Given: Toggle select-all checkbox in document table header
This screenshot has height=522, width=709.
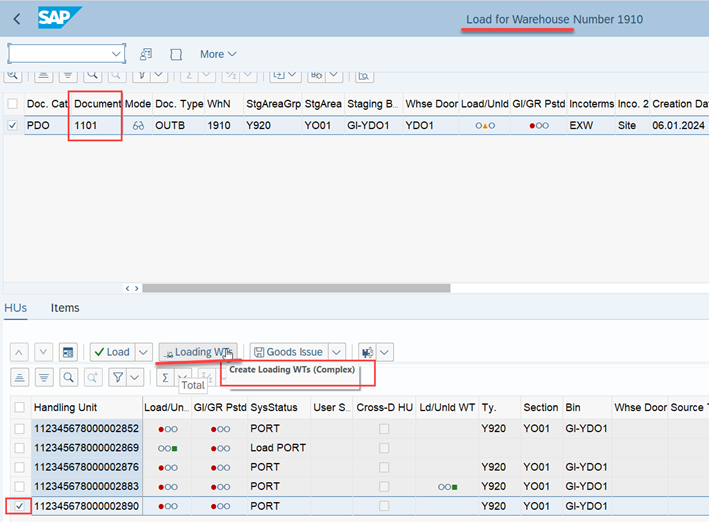Looking at the screenshot, I should pyautogui.click(x=13, y=104).
